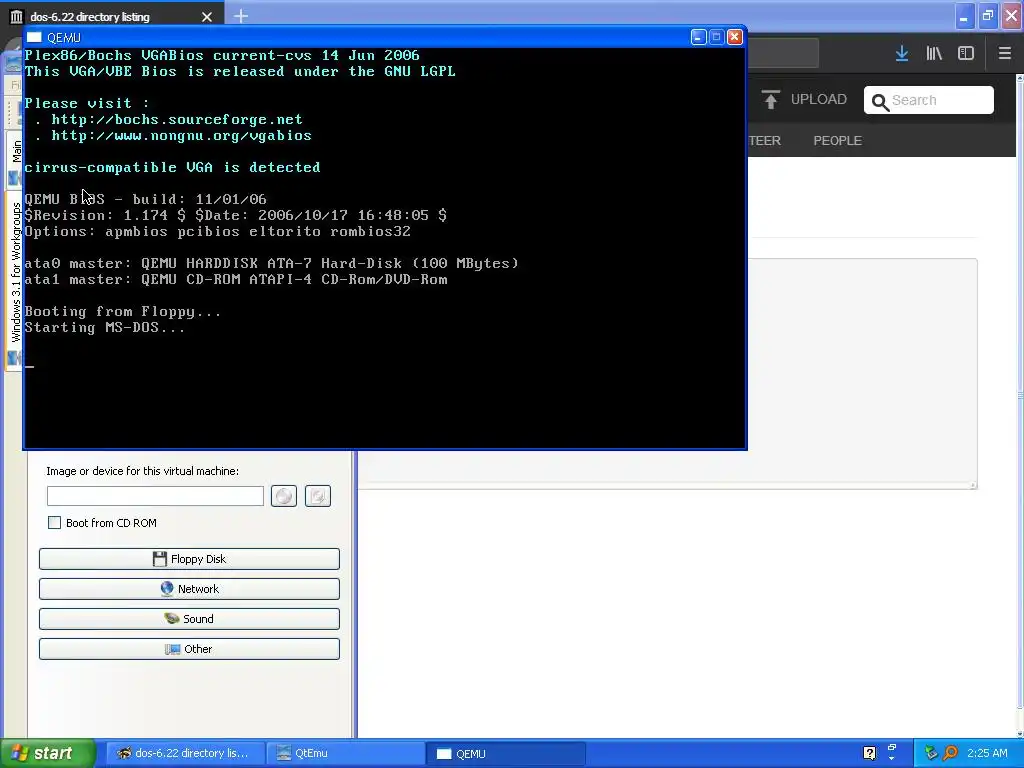Click the QEMU taskbar button
1024x768 pixels.
pyautogui.click(x=505, y=753)
